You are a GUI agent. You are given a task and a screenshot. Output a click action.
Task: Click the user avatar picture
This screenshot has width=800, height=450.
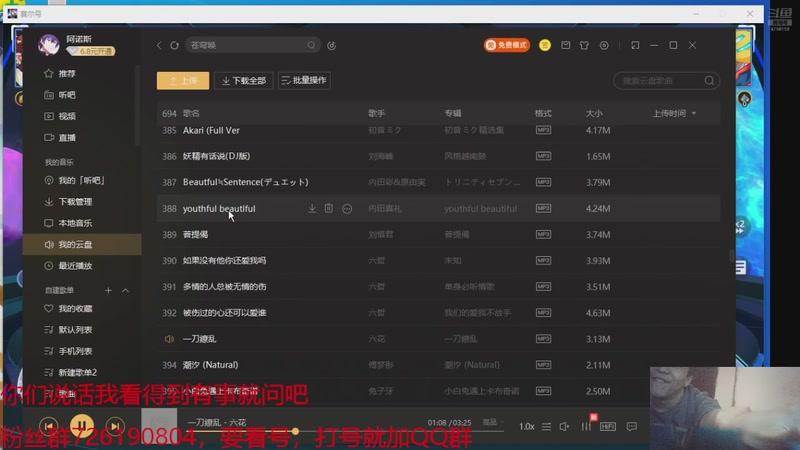49,44
